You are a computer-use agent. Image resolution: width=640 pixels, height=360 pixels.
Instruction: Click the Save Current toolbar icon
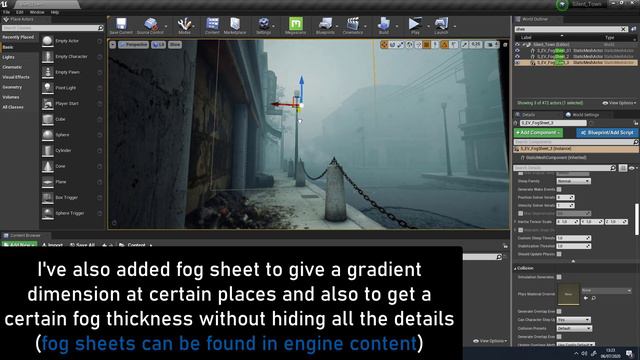[121, 24]
